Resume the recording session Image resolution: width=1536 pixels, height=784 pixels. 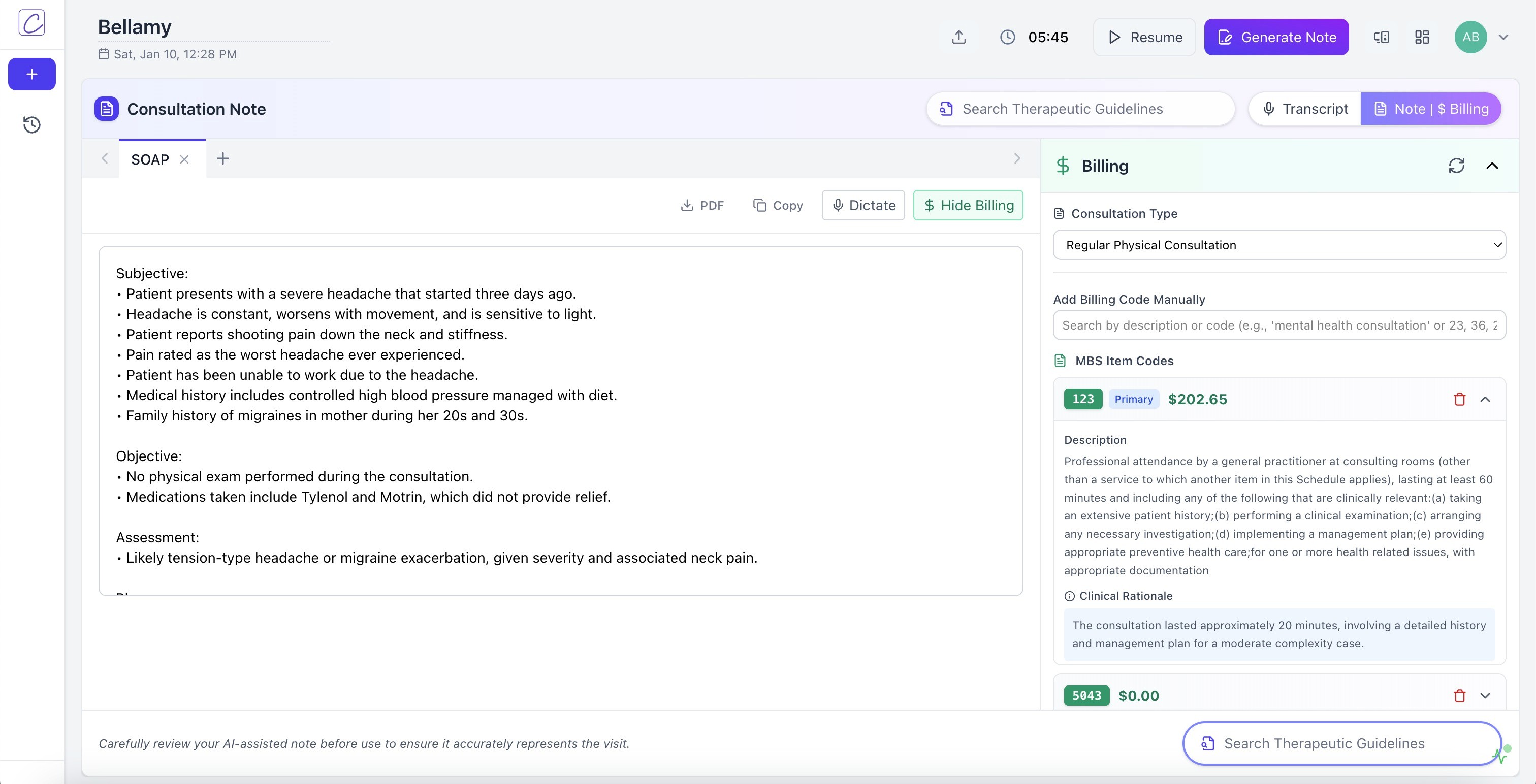pos(1144,37)
